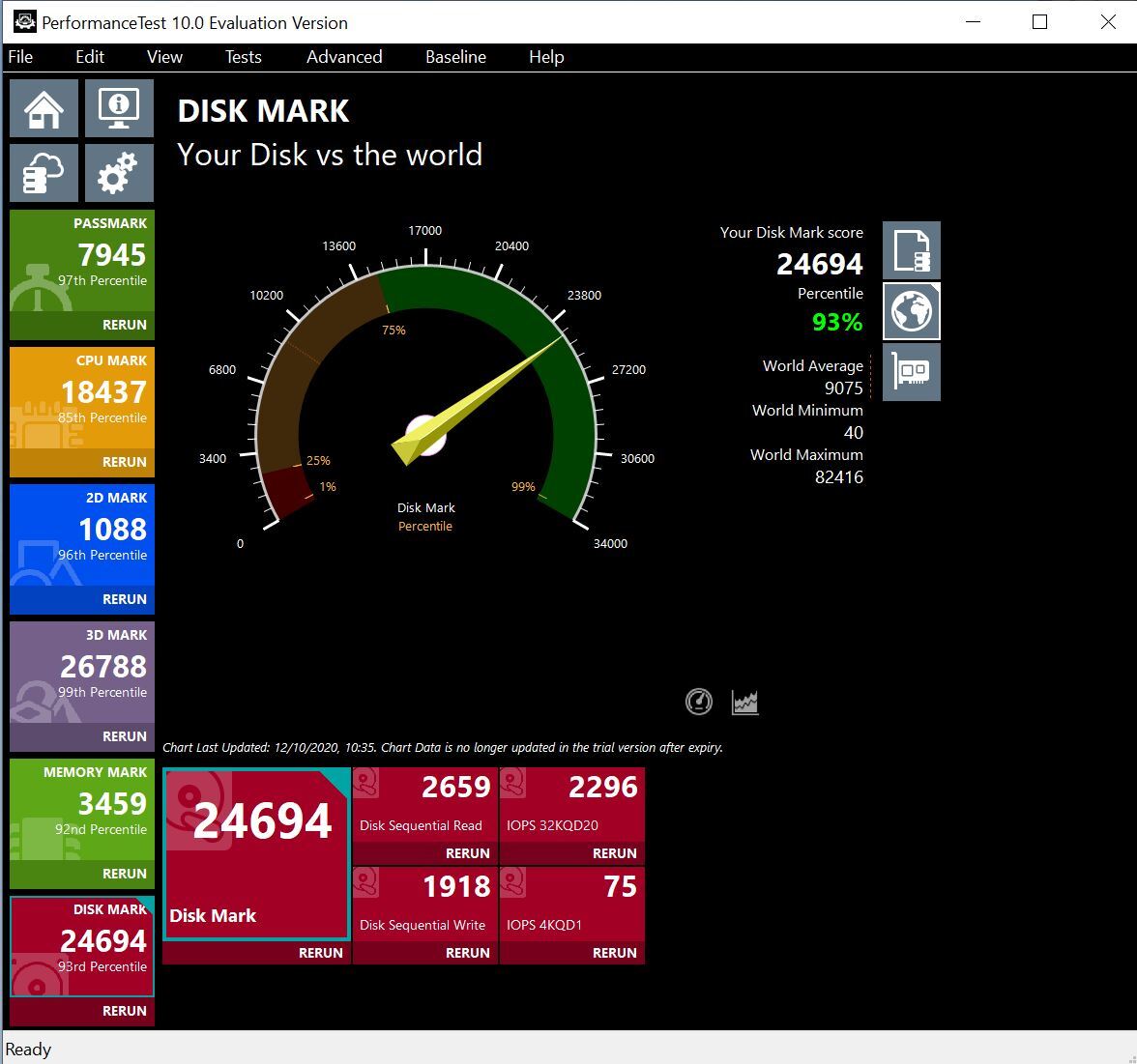This screenshot has width=1137, height=1064.
Task: Rerun the Memory Mark test
Action: click(x=124, y=874)
